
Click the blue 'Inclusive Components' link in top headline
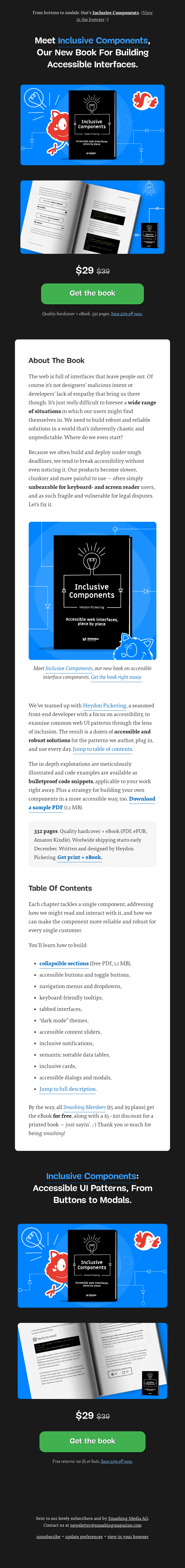102,40
